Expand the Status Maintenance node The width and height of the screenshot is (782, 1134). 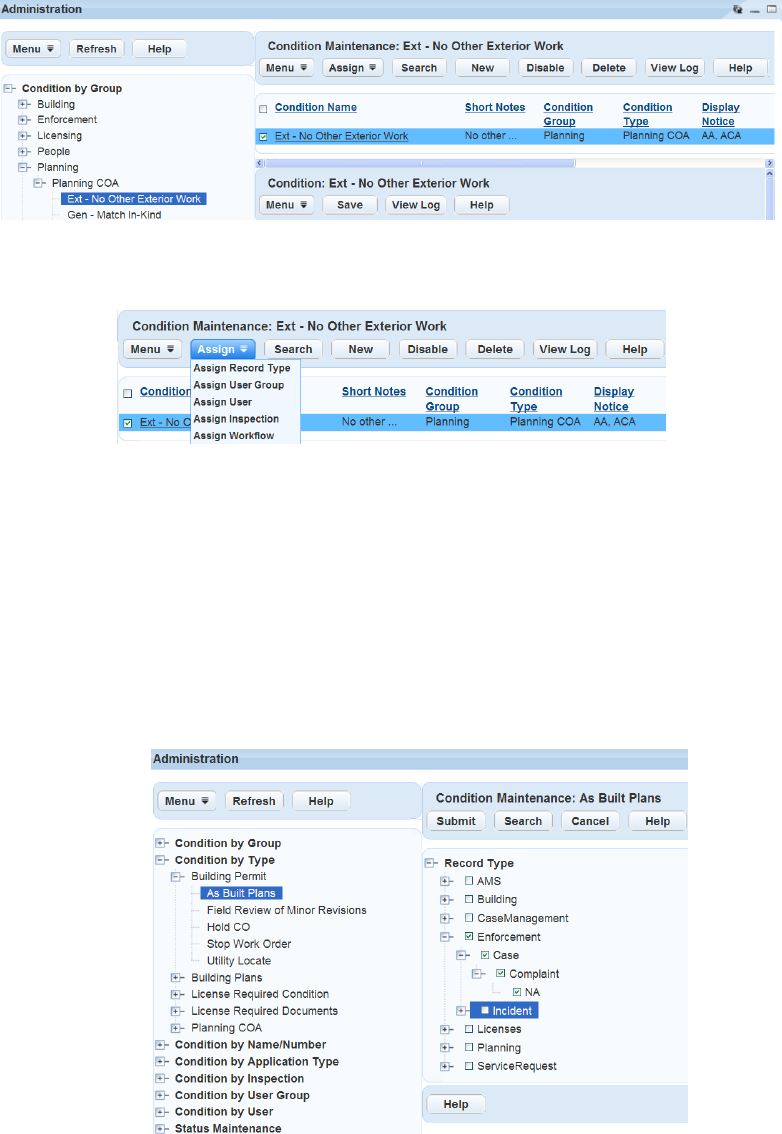pyautogui.click(x=161, y=1128)
